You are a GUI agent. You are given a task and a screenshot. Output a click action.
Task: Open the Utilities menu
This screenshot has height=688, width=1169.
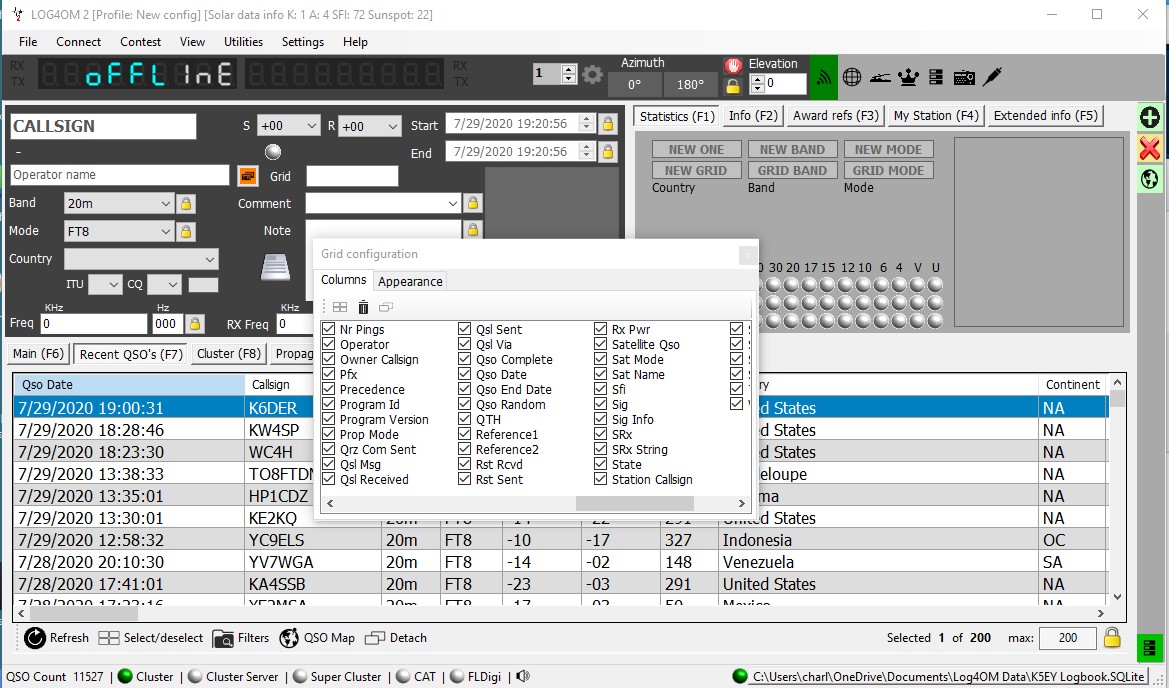pos(243,42)
